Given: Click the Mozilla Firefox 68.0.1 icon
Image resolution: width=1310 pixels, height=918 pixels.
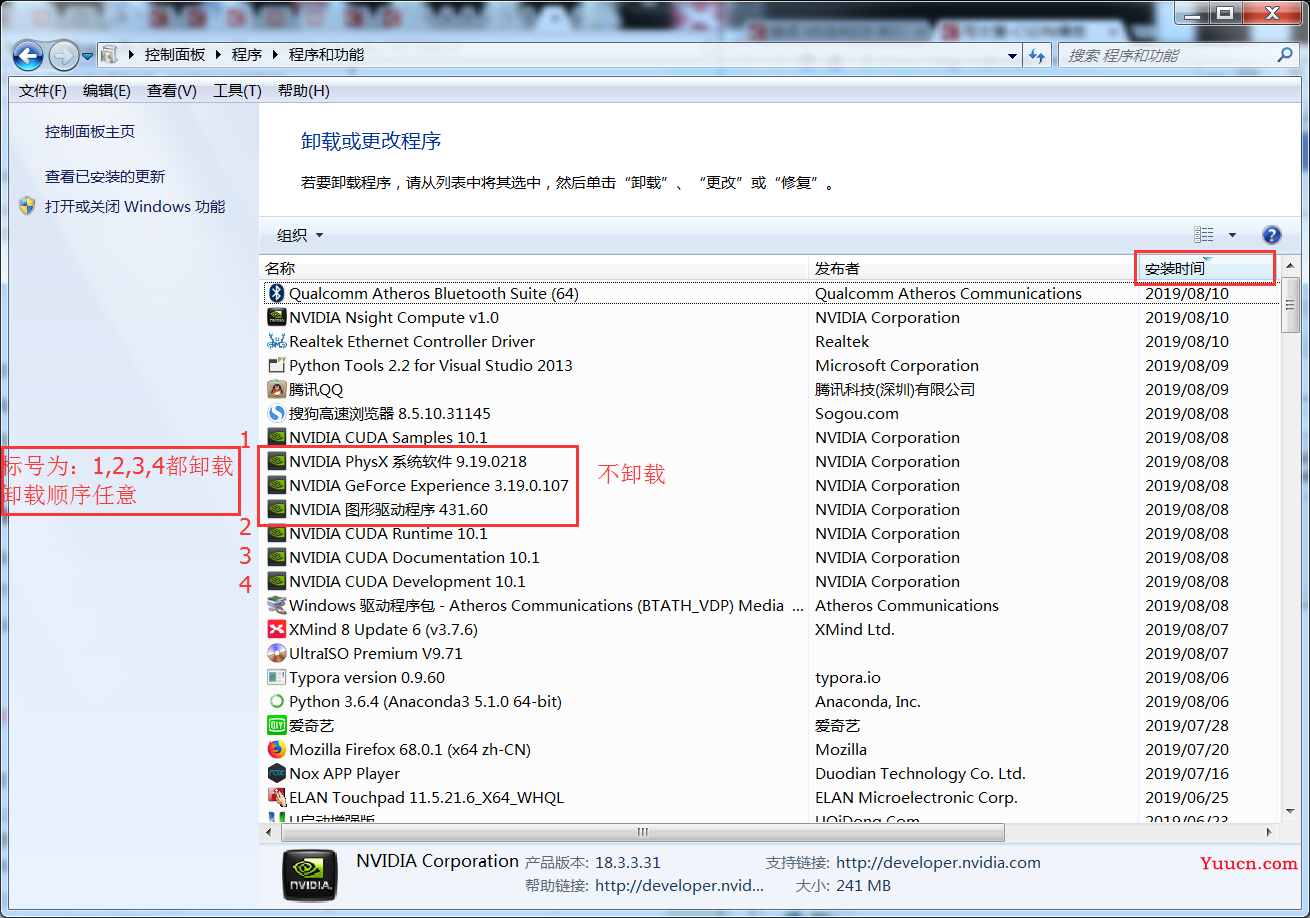Looking at the screenshot, I should click(277, 750).
